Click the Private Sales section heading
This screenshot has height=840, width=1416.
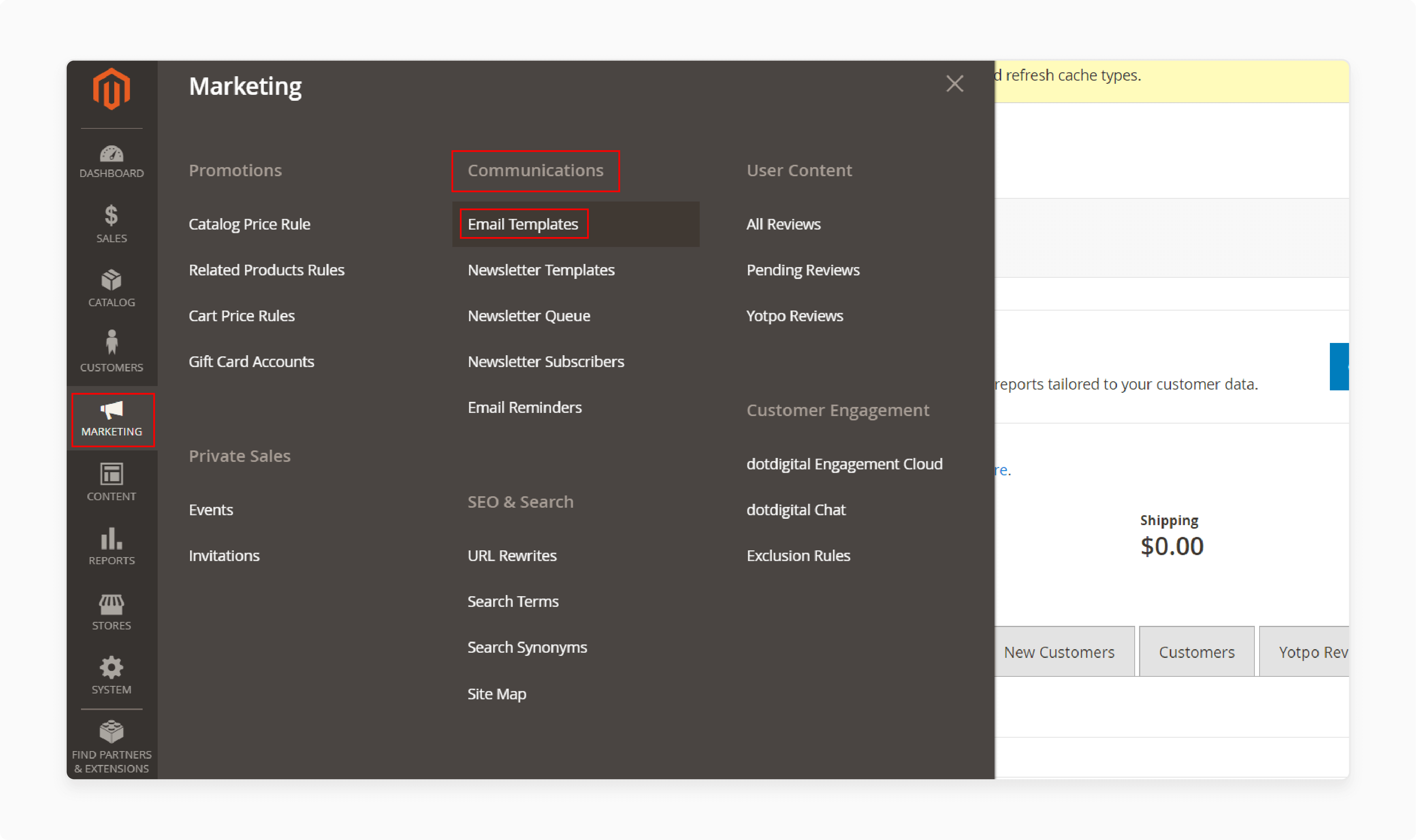[239, 456]
